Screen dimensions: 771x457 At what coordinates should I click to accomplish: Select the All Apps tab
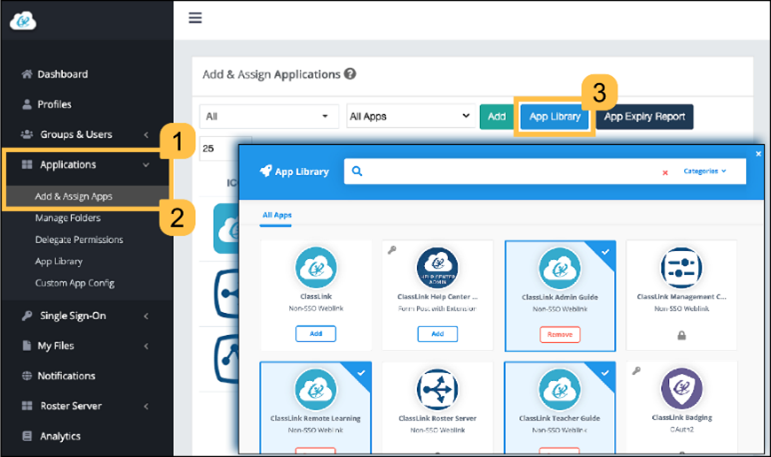[276, 215]
